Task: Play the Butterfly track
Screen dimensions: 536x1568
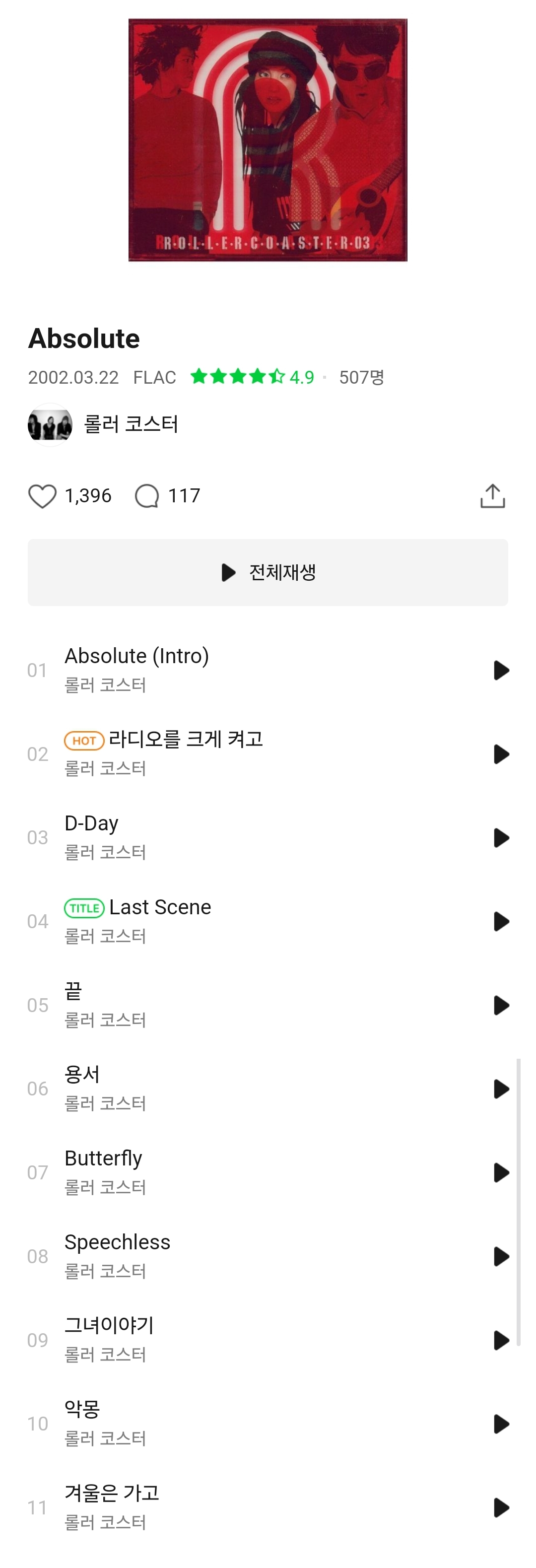Action: pos(501,1172)
